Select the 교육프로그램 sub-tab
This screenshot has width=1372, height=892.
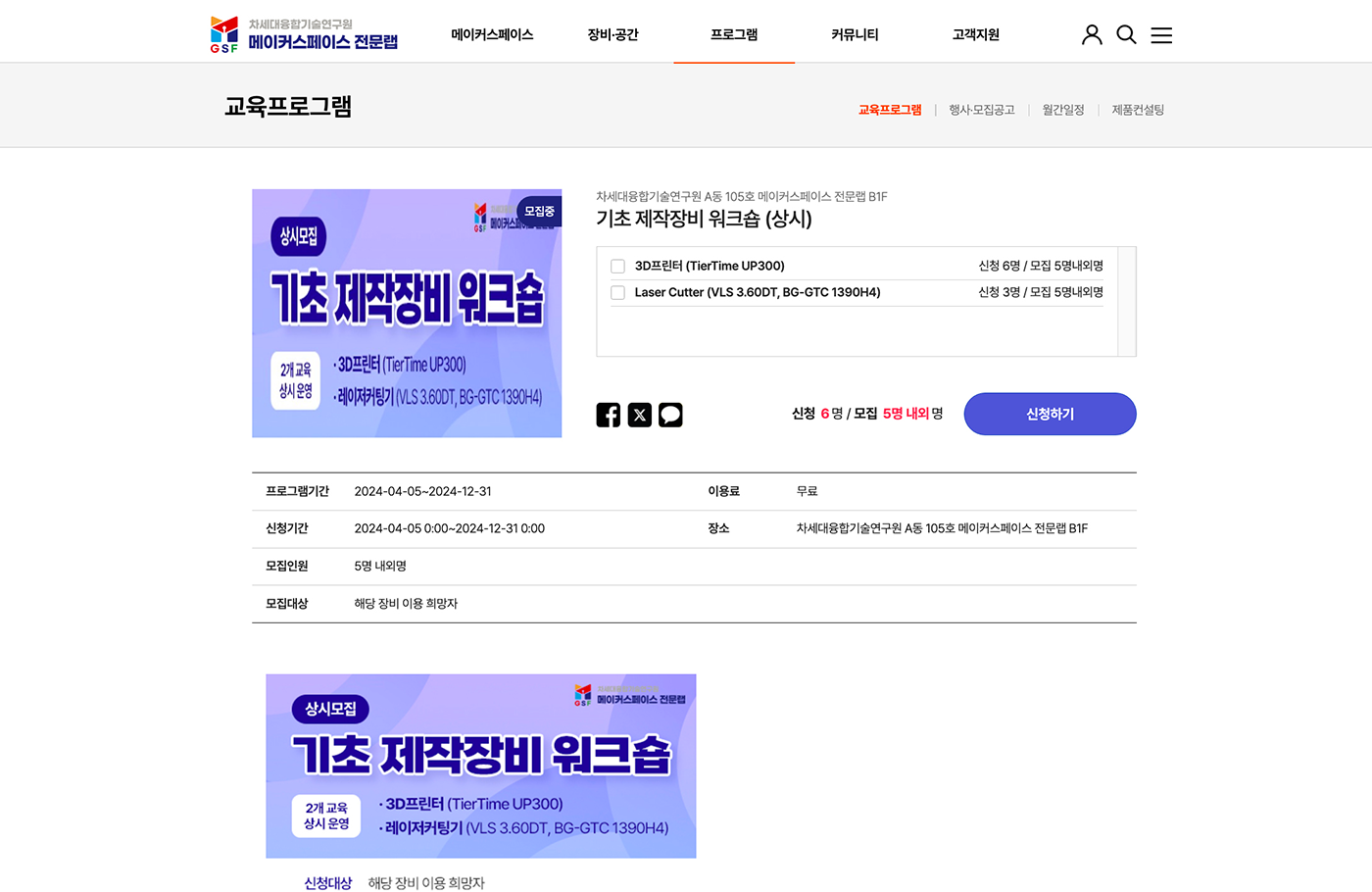coord(890,110)
